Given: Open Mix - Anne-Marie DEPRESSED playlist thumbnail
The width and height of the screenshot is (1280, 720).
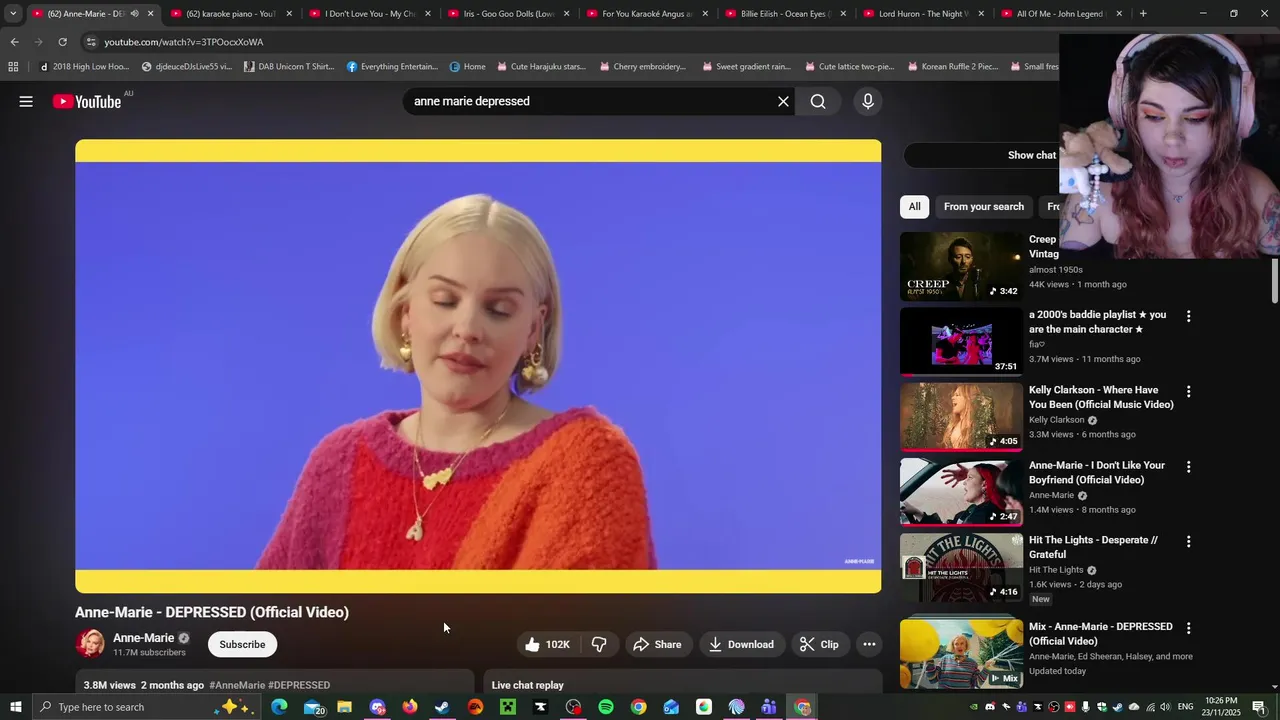Looking at the screenshot, I should pyautogui.click(x=961, y=653).
